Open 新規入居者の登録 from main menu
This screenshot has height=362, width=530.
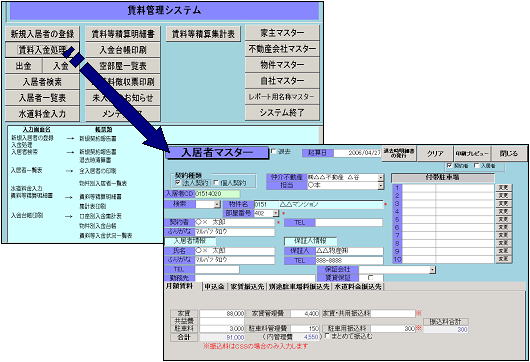(x=42, y=34)
